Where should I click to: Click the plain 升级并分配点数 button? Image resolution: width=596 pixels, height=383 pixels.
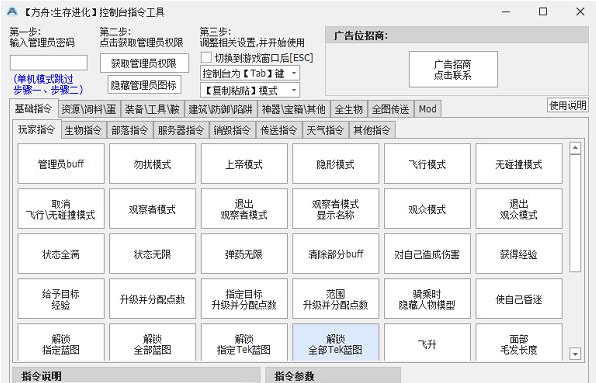point(152,299)
